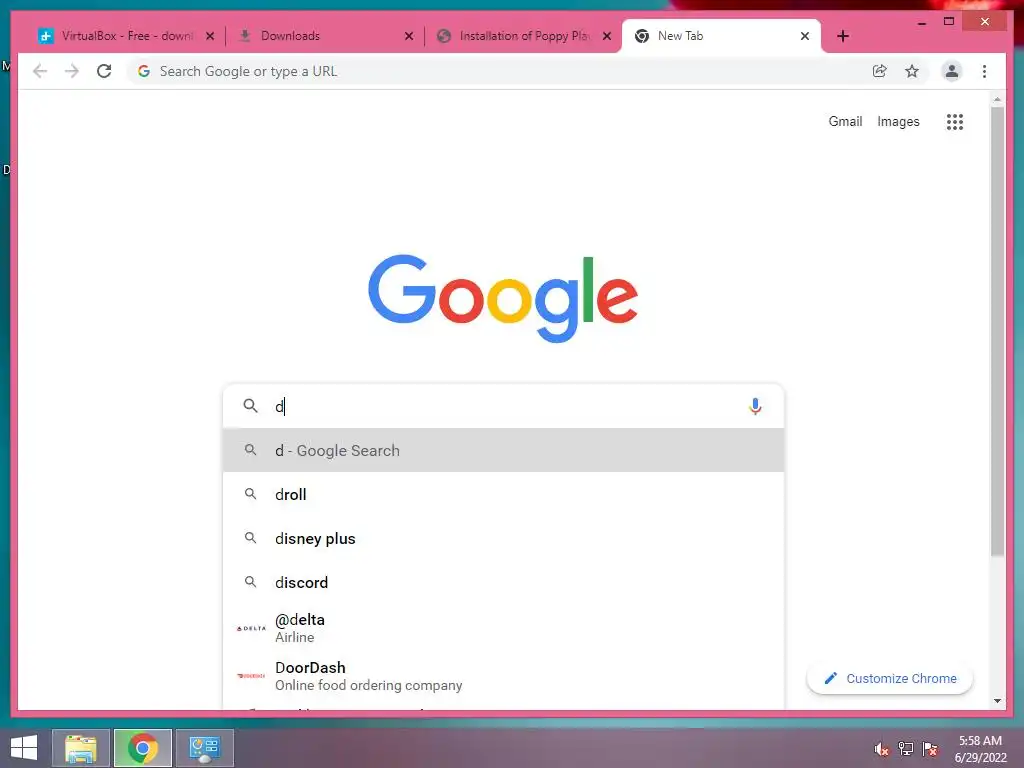The image size is (1024, 768).
Task: Open the Control Panel taskbar icon
Action: tap(204, 748)
